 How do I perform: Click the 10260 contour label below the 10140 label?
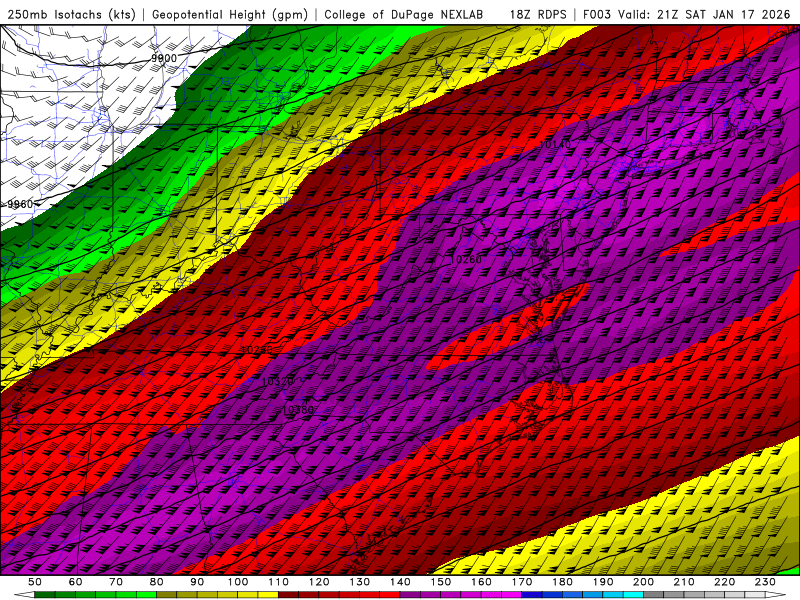coord(465,259)
